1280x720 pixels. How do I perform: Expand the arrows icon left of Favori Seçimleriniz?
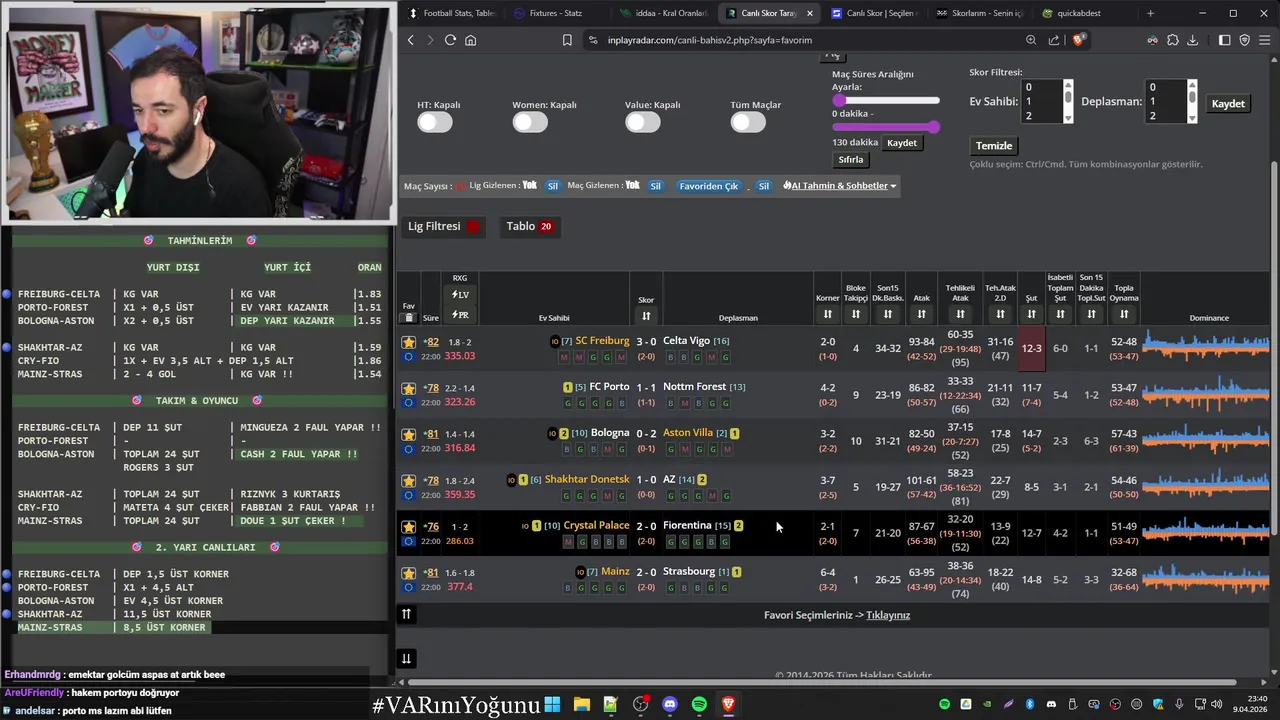[406, 614]
